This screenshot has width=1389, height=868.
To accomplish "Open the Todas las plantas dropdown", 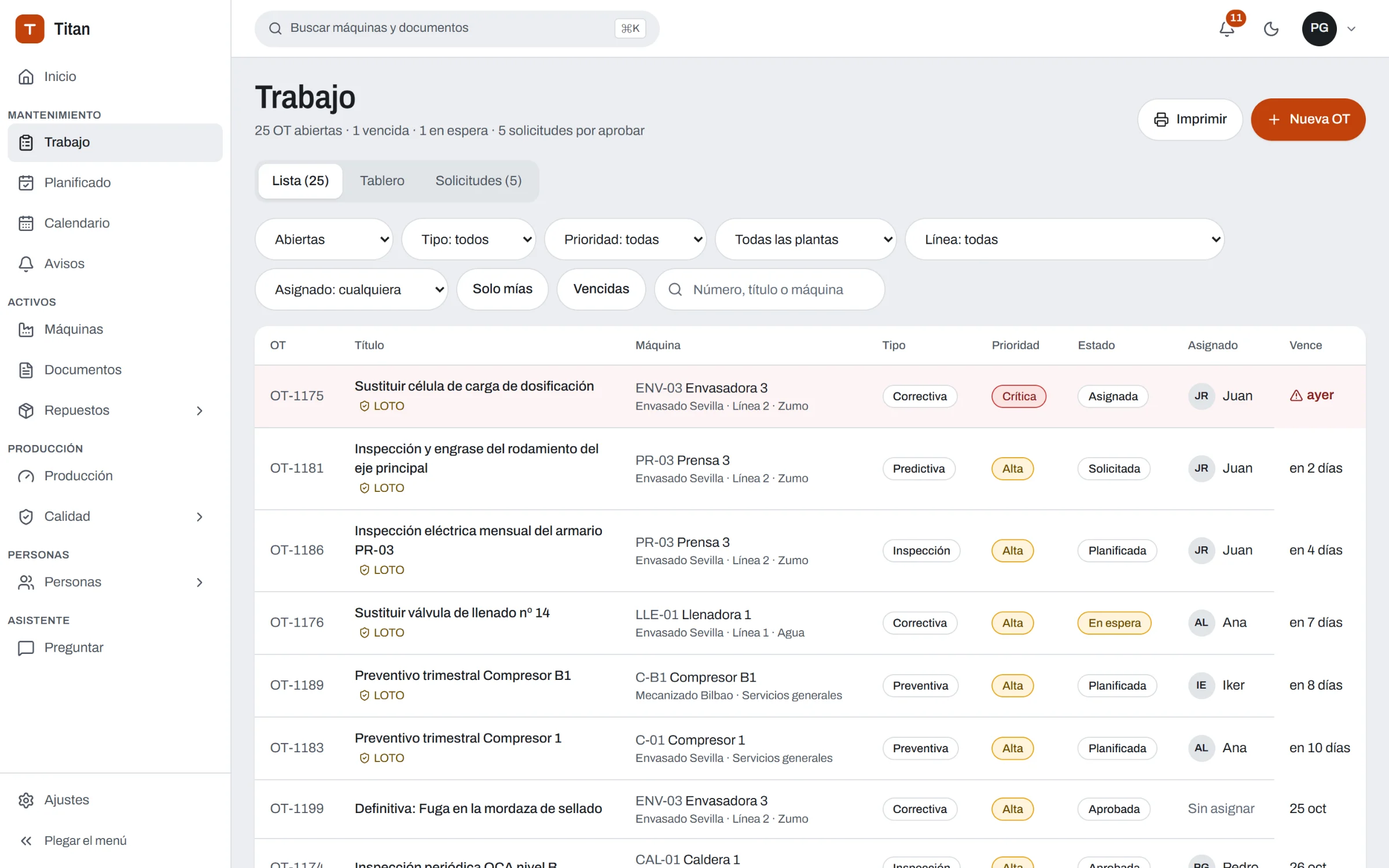I will tap(806, 240).
